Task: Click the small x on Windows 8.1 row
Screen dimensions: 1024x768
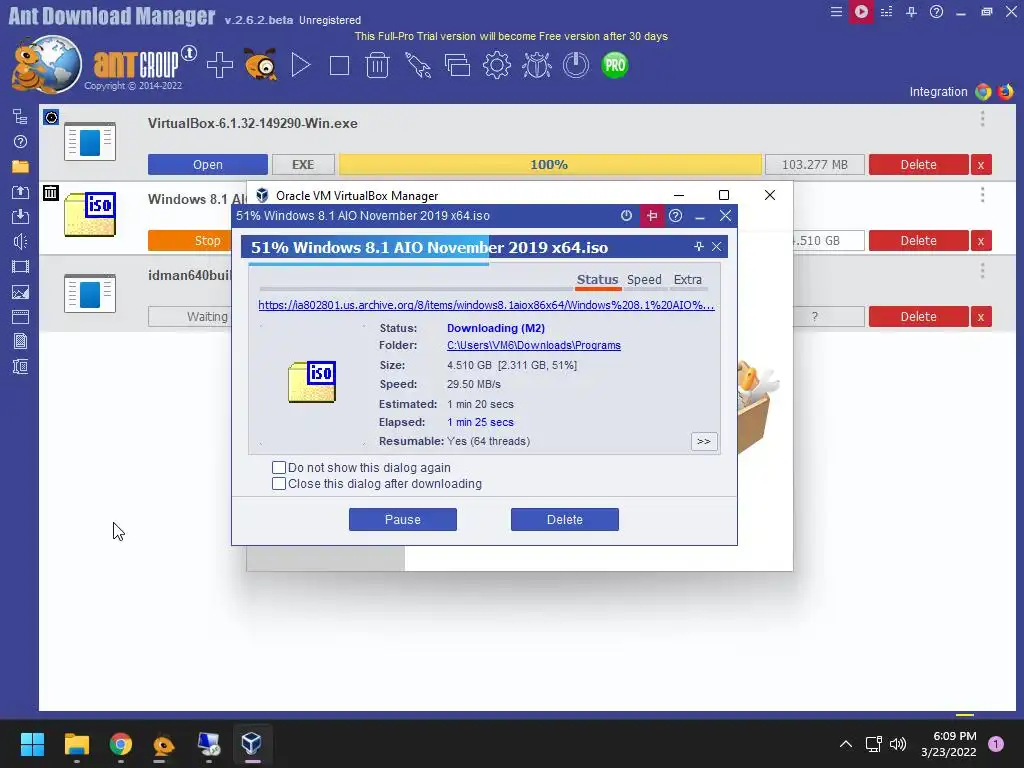Action: click(980, 240)
